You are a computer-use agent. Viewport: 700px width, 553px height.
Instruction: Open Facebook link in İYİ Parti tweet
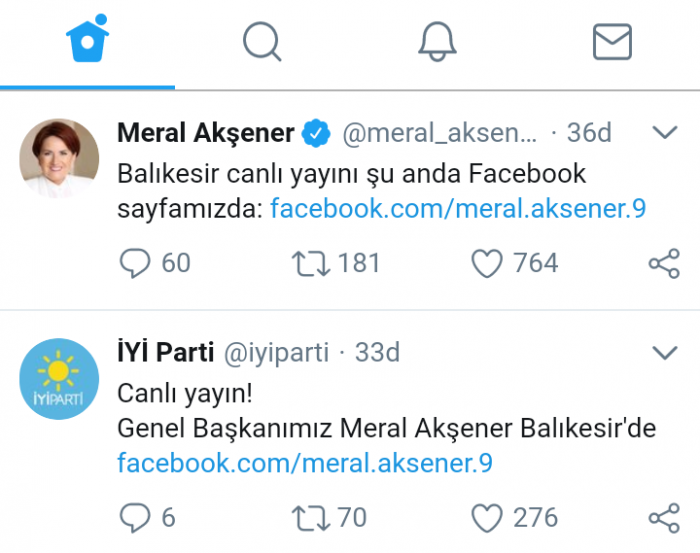[x=305, y=463]
